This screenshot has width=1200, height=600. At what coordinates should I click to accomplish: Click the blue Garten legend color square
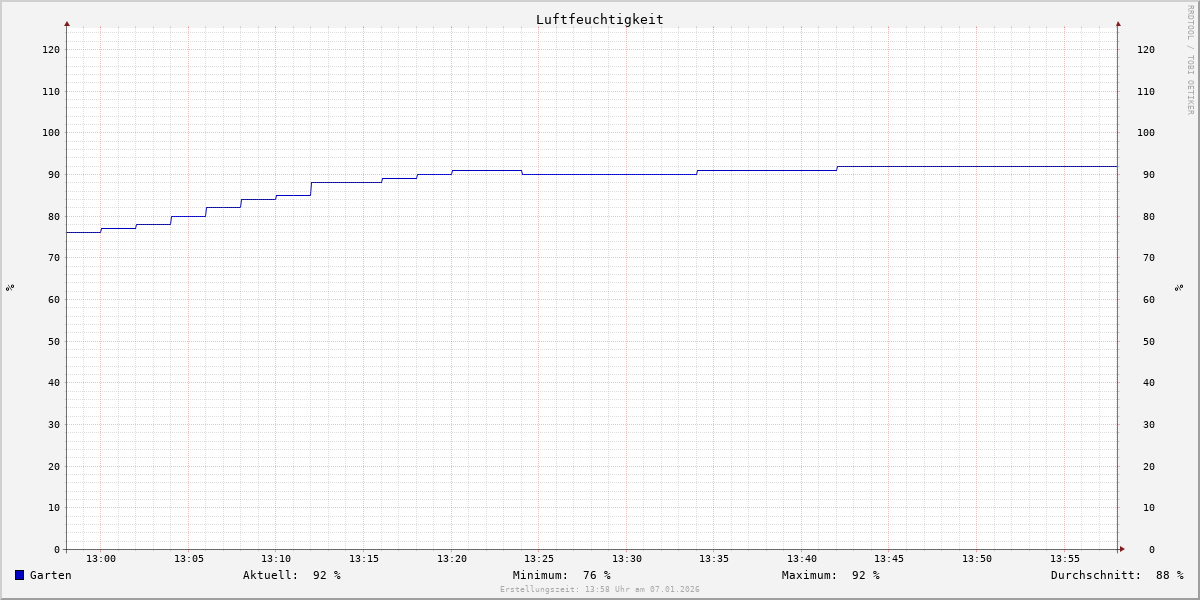coord(19,575)
